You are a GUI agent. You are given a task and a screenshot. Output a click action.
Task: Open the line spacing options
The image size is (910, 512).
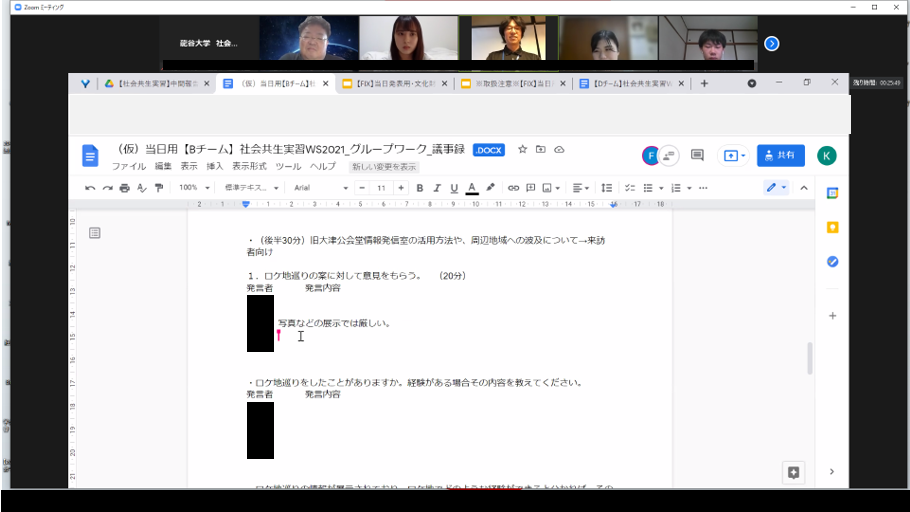[x=606, y=188]
